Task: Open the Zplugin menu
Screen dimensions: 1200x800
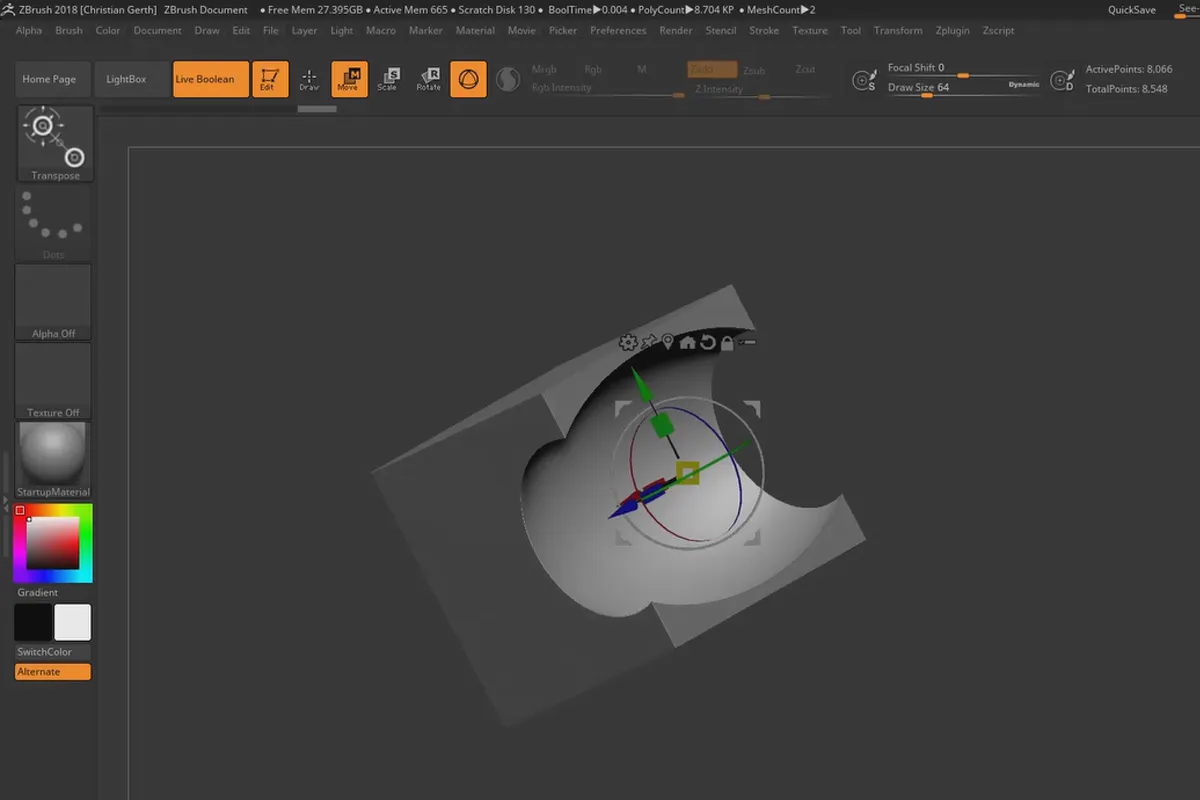Action: [x=953, y=30]
